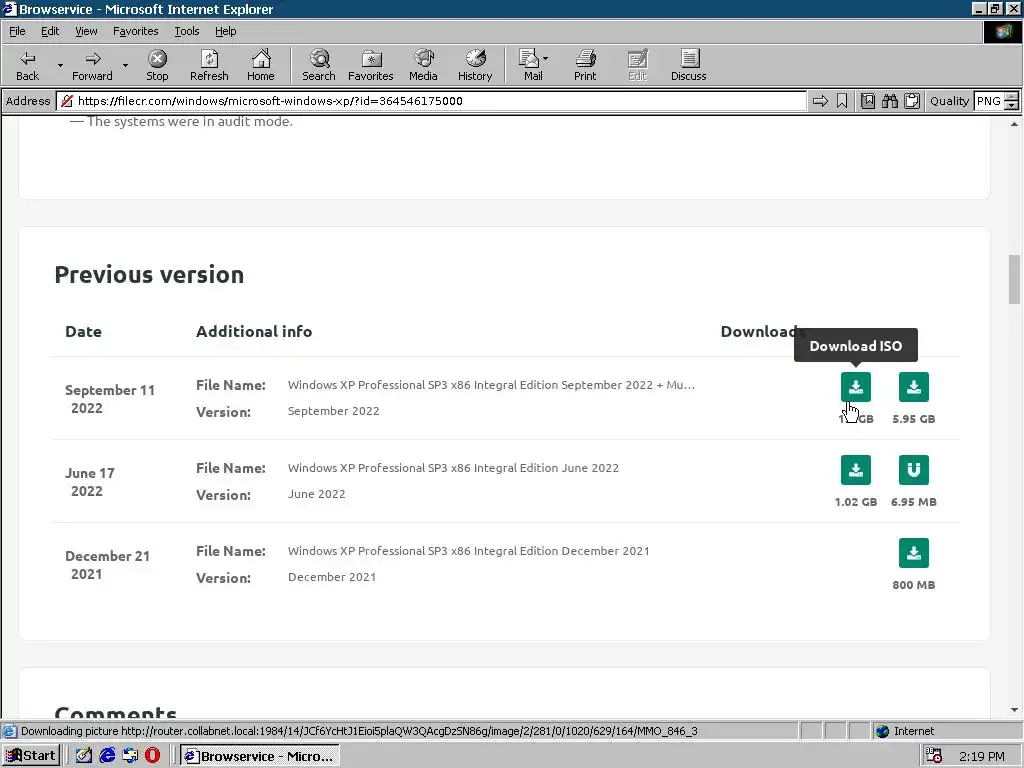Show the History pane

coord(475,65)
